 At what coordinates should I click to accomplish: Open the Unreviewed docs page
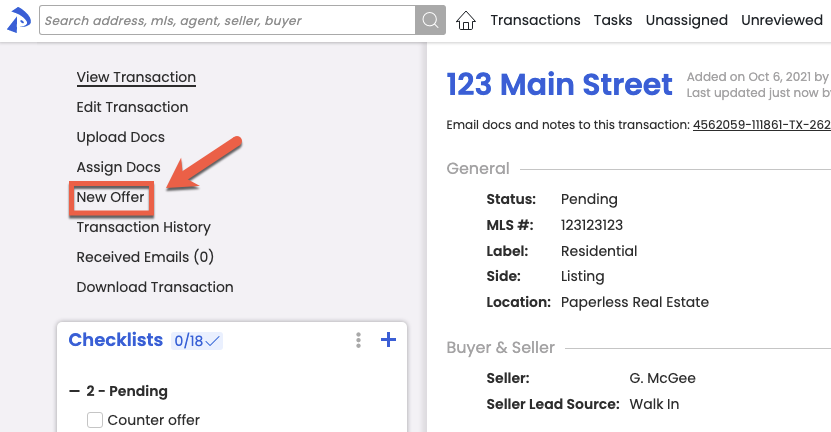tap(782, 20)
